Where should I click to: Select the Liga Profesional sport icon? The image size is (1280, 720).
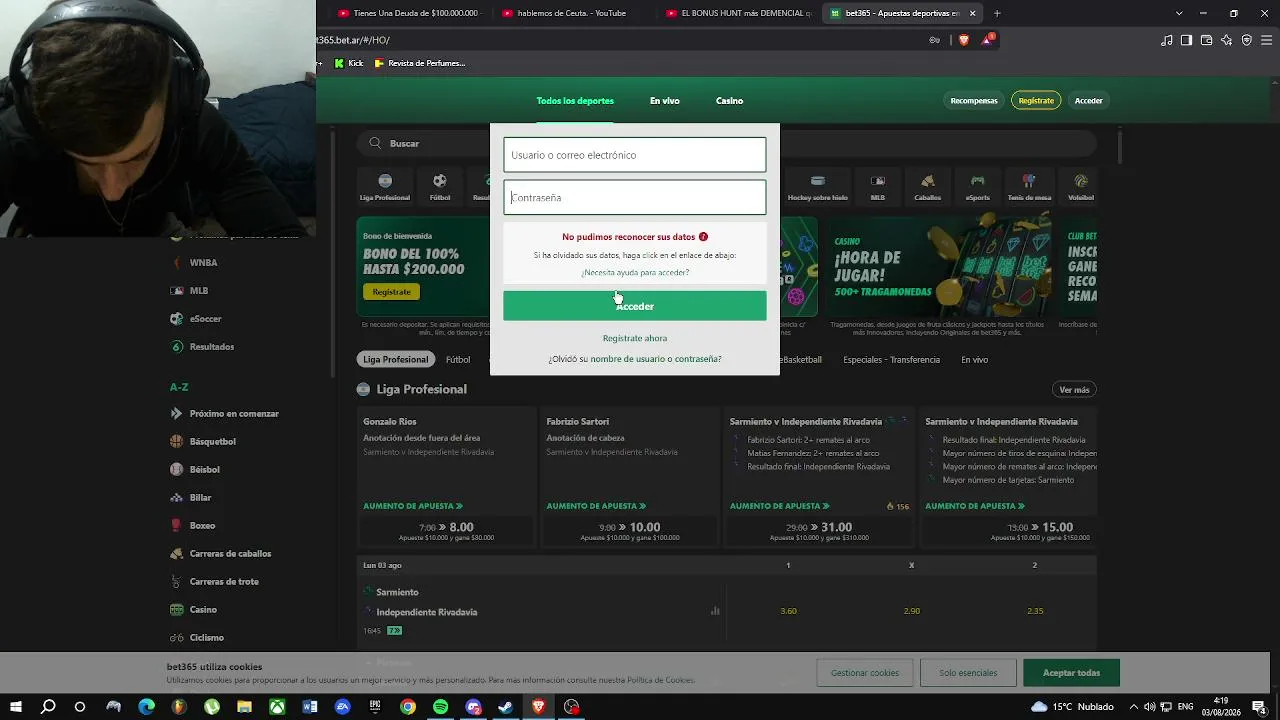[385, 181]
